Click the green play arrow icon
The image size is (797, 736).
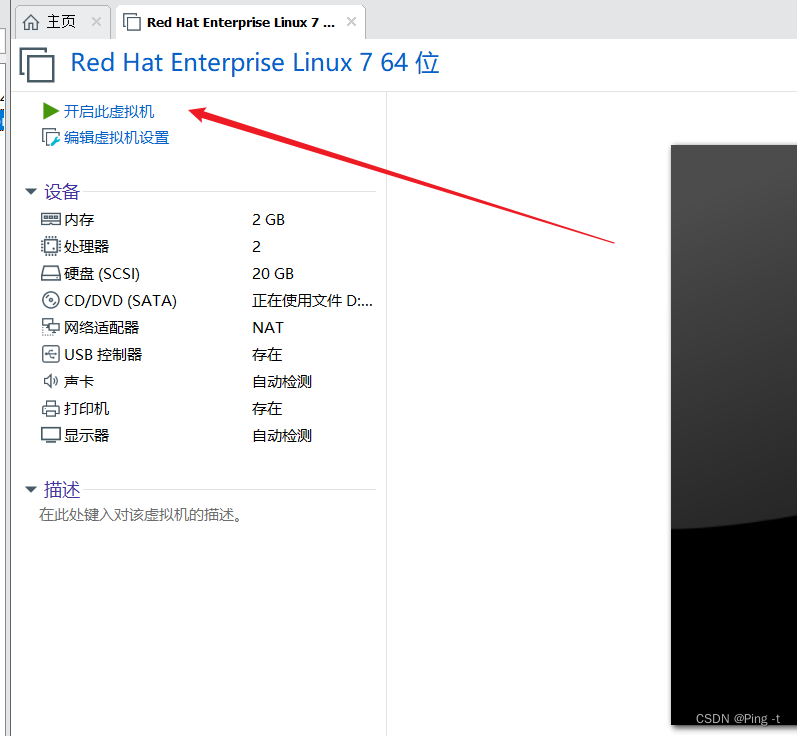coord(51,111)
